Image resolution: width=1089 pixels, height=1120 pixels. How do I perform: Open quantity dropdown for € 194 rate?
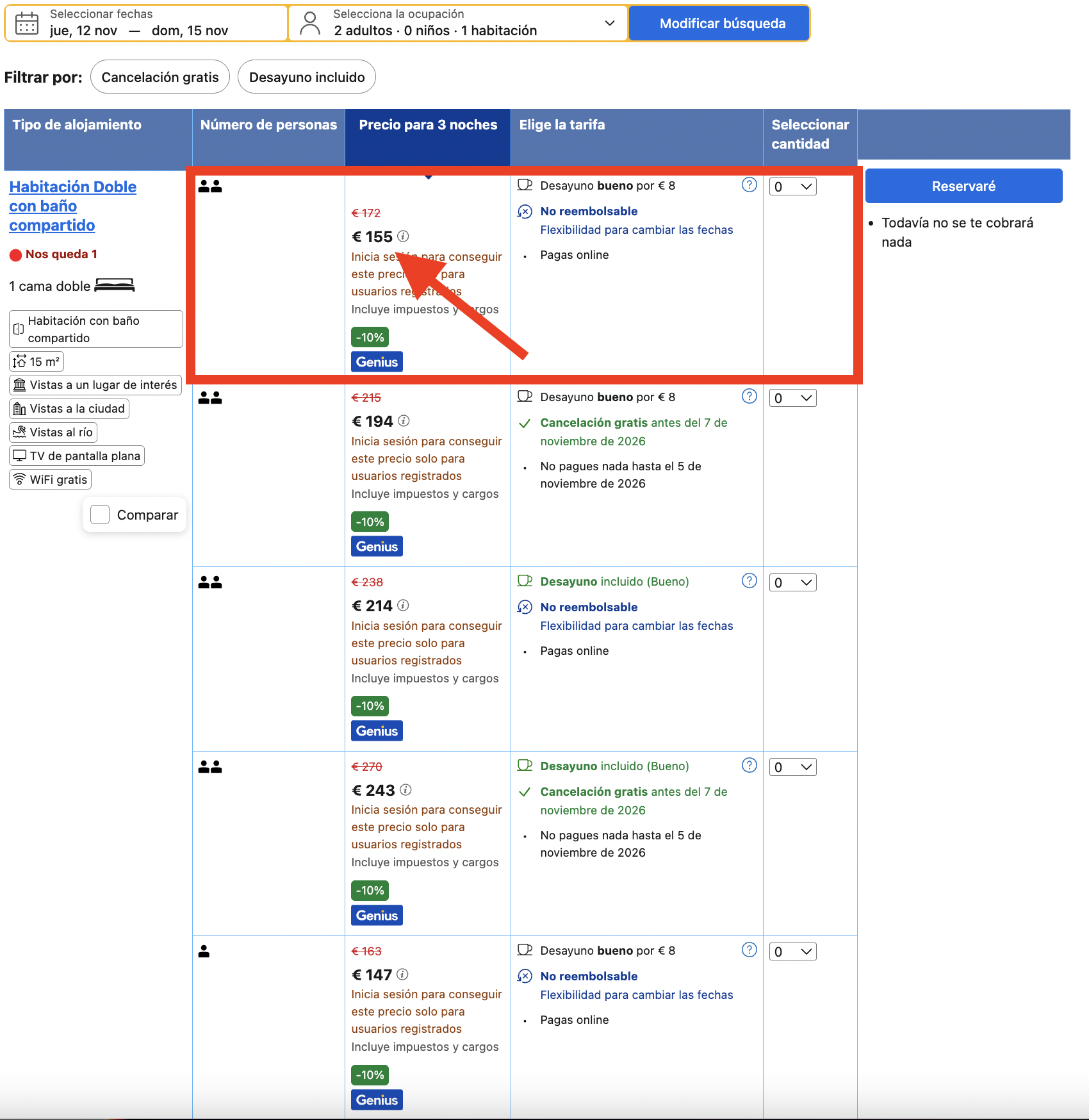point(792,398)
